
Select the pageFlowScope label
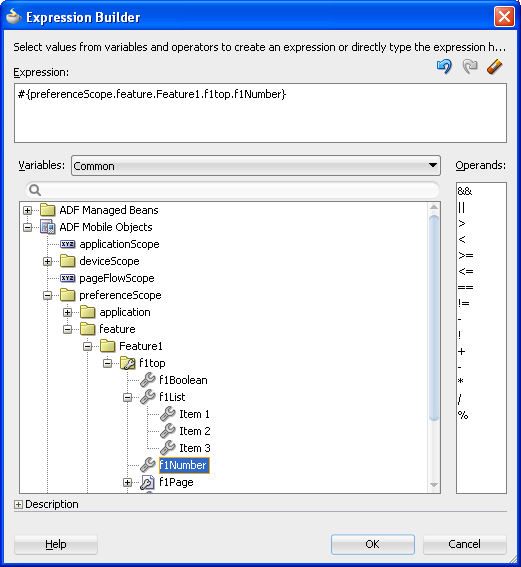(x=117, y=278)
